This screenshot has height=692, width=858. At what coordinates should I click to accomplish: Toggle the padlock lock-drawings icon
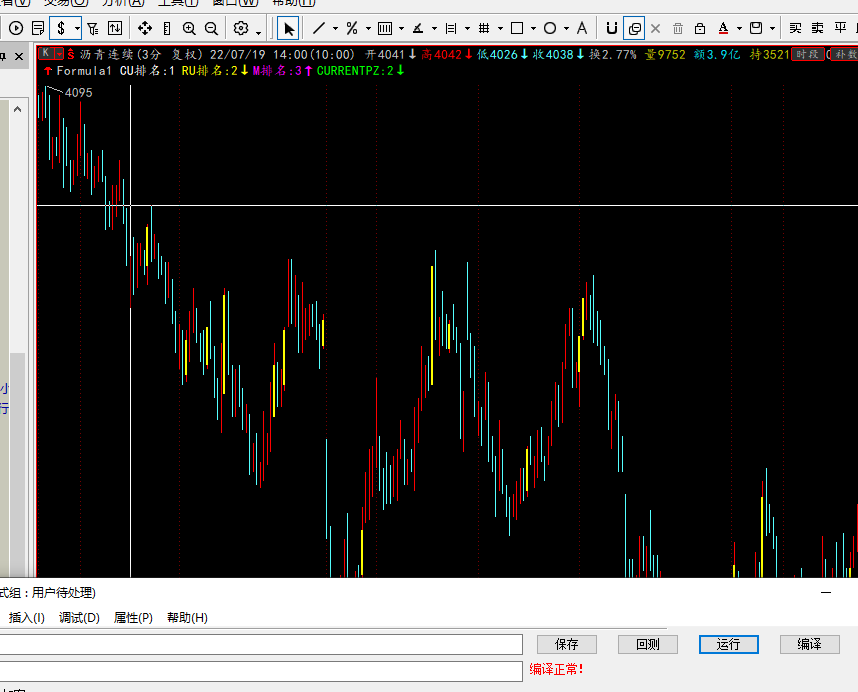coord(700,28)
